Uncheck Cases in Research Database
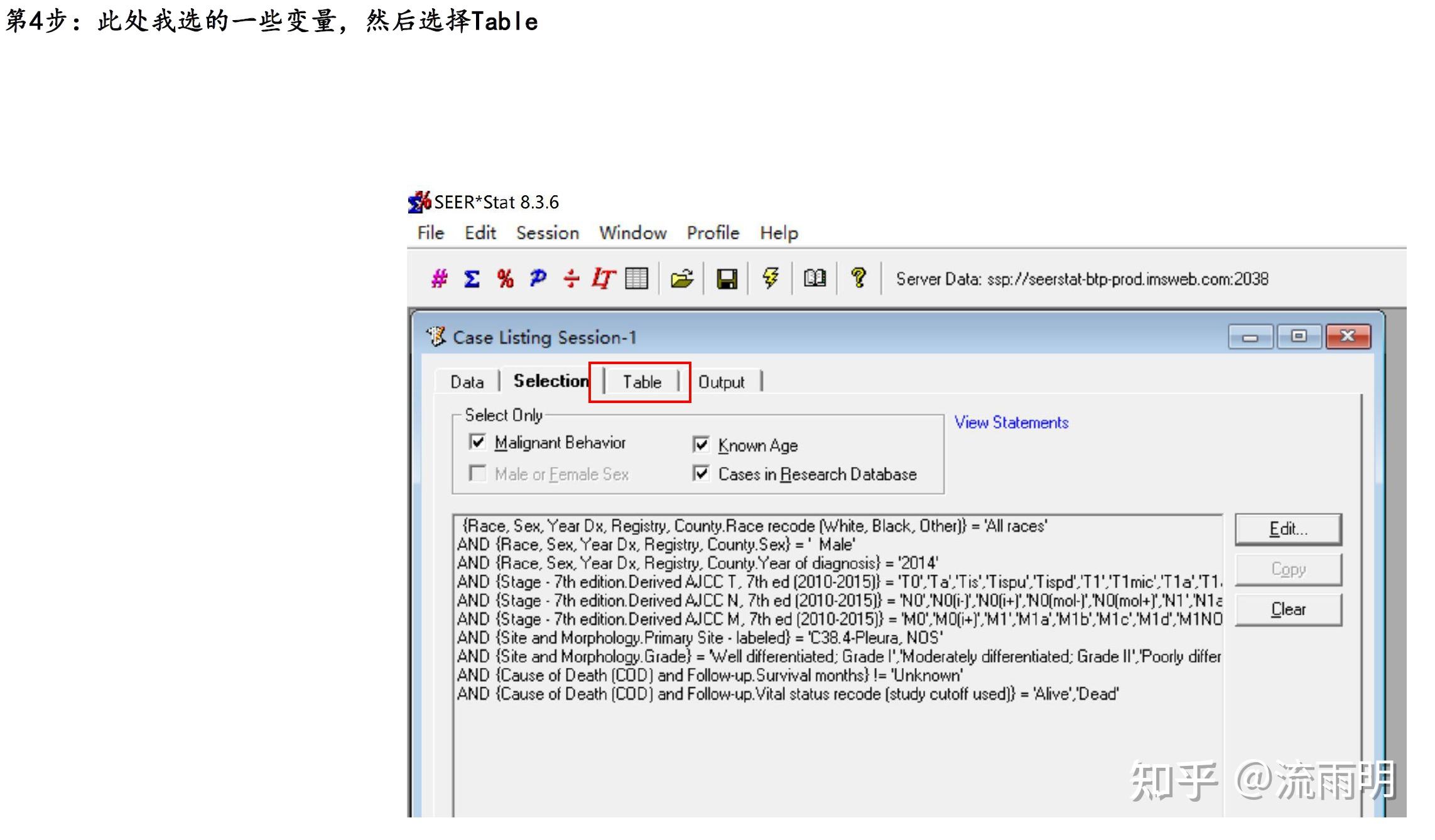The width and height of the screenshot is (1435, 840). tap(701, 473)
